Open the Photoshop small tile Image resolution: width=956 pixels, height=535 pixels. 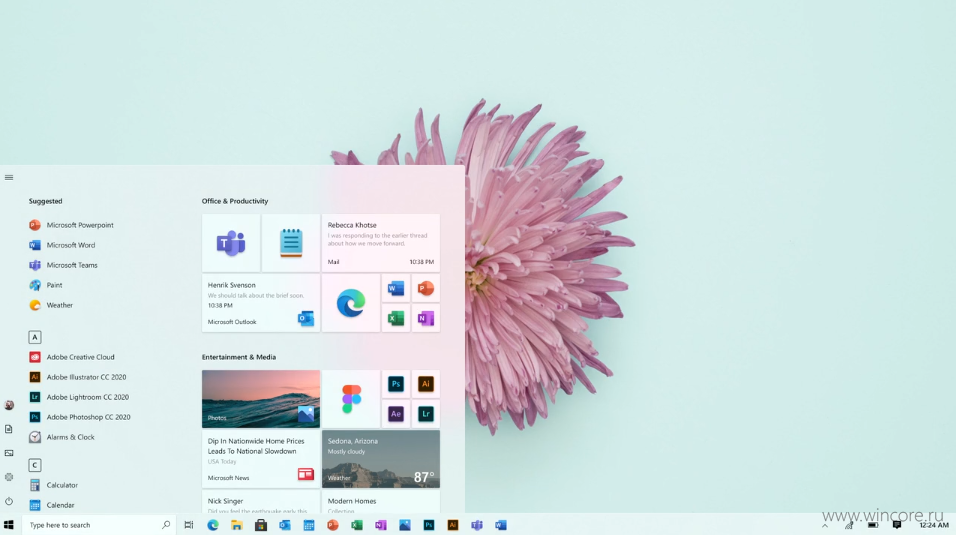(396, 384)
